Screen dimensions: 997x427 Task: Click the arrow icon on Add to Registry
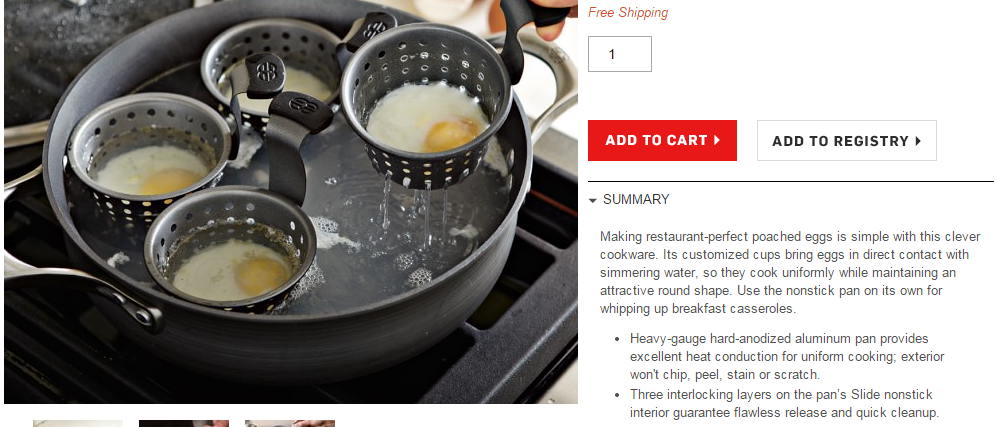[918, 141]
